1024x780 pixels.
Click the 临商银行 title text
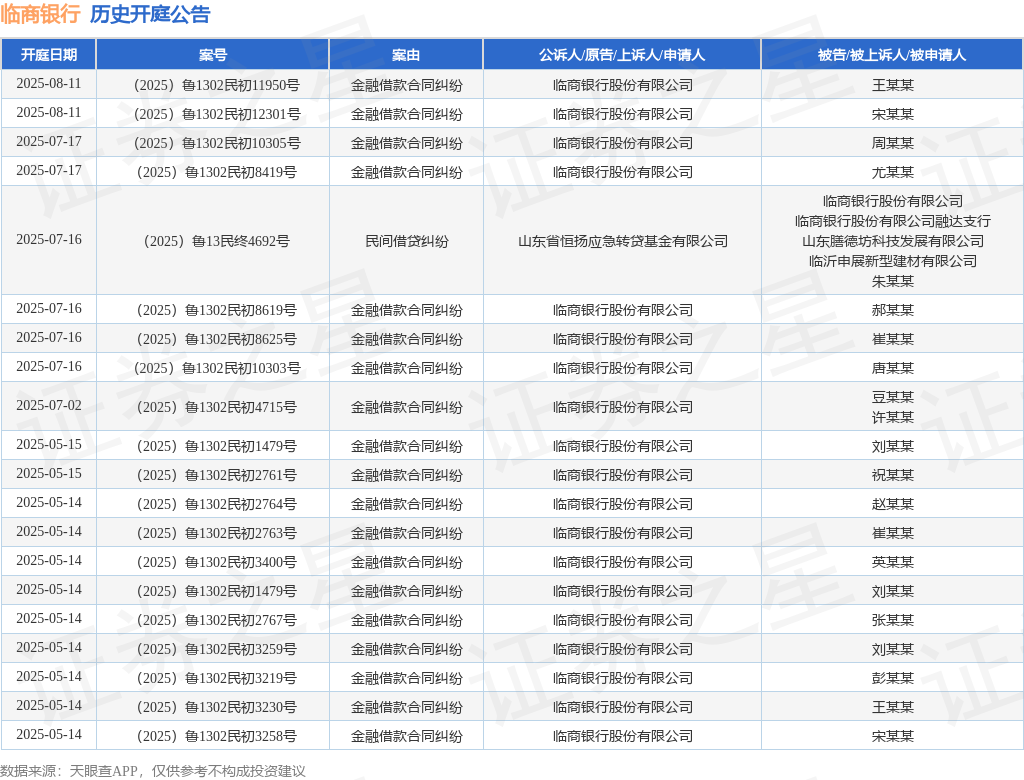click(40, 14)
